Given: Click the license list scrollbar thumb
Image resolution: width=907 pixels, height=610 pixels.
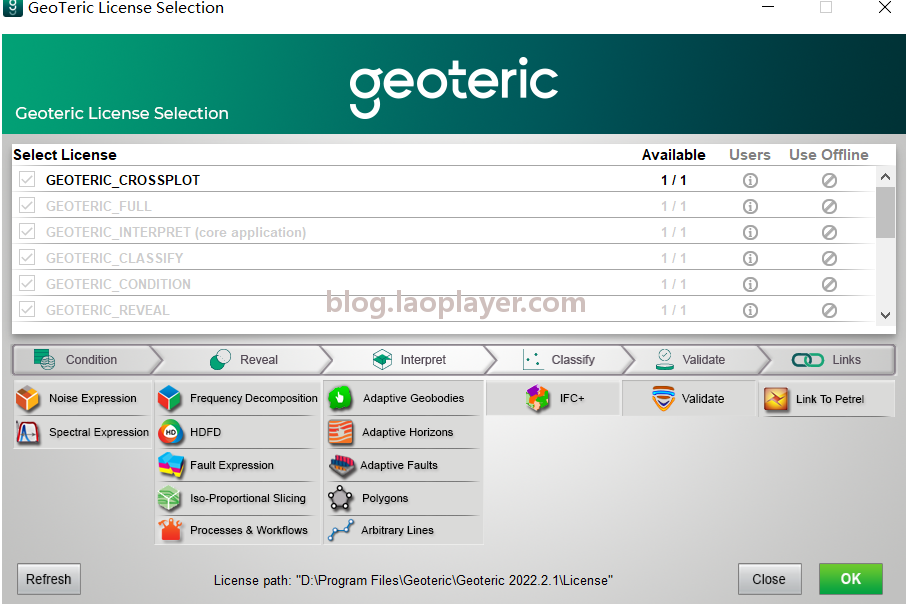Looking at the screenshot, I should (885, 212).
